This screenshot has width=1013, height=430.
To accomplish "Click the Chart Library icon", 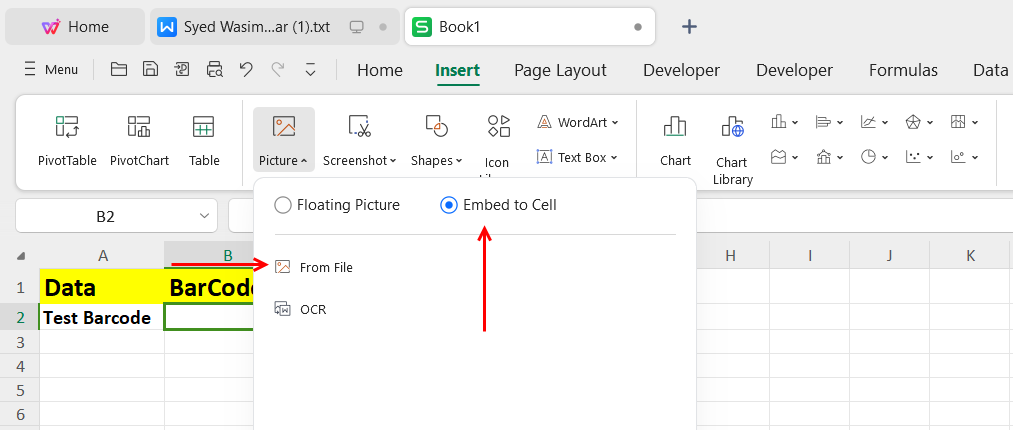I will (x=731, y=128).
